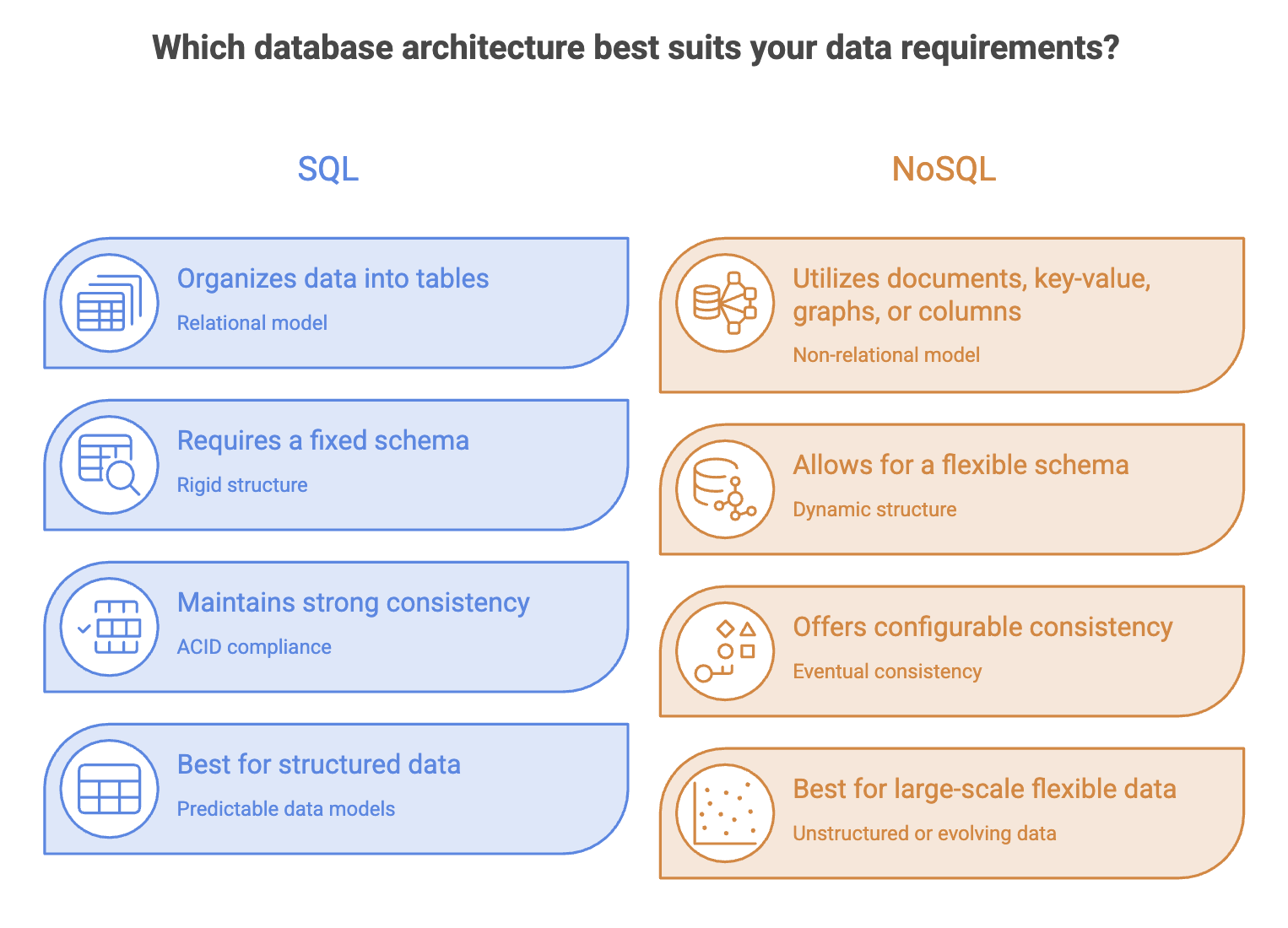
Task: Select the 'Eventual consistency' subtitle
Action: (887, 672)
